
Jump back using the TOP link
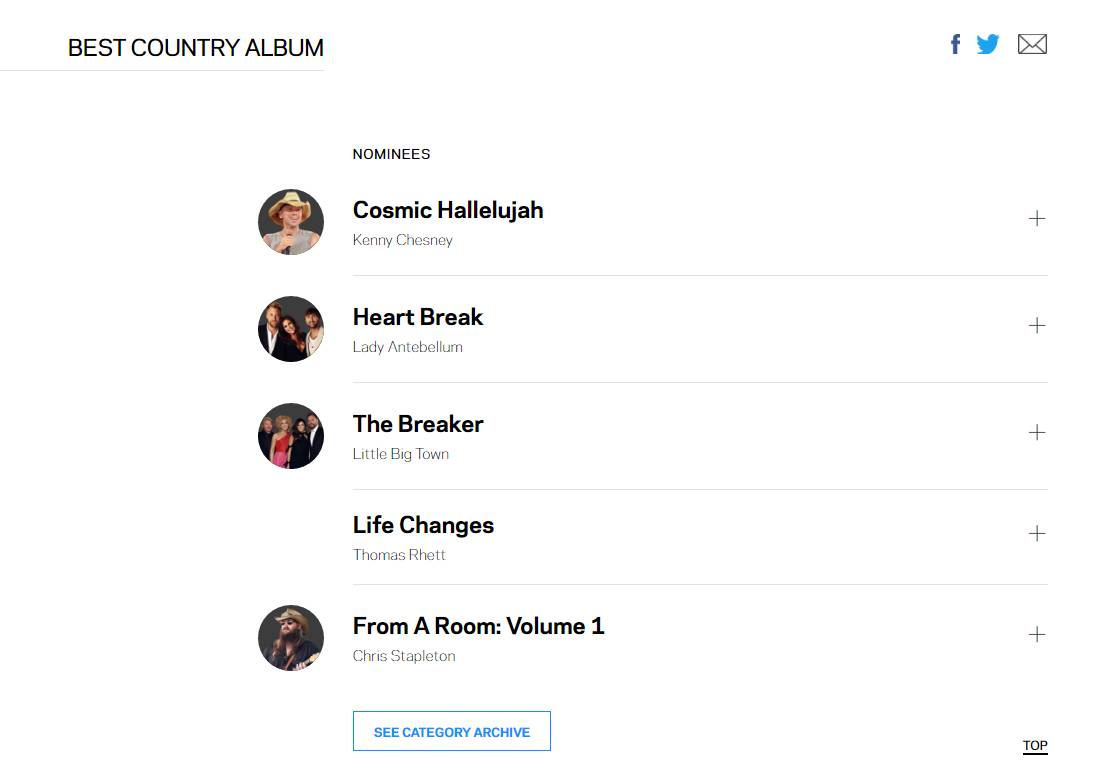coord(1035,746)
